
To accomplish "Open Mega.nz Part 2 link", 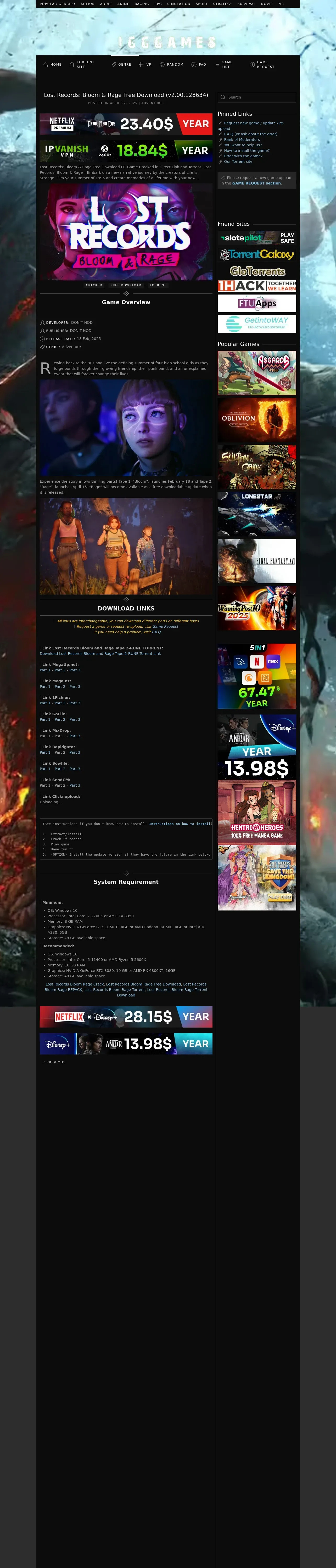I will 60,687.
